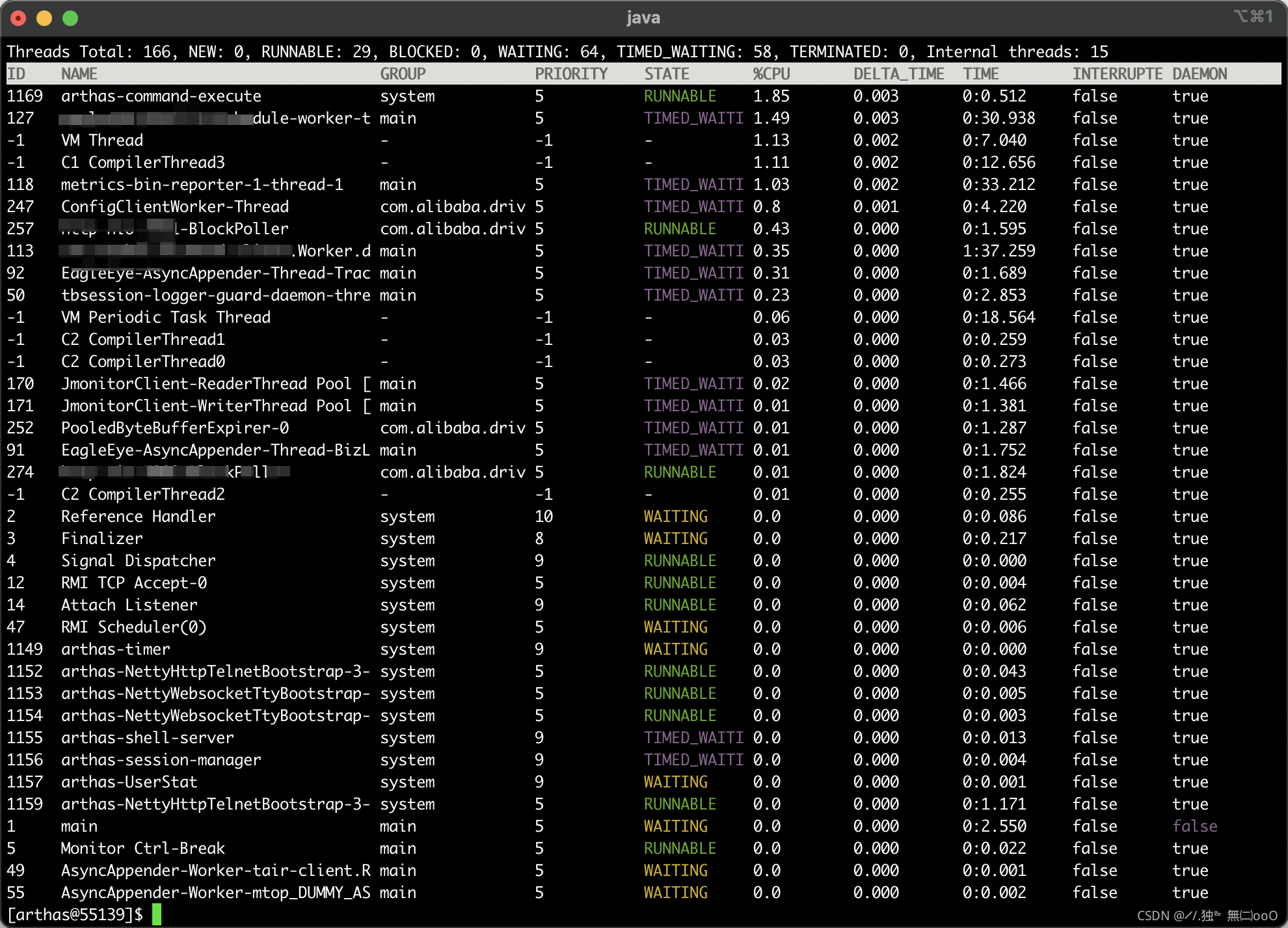The height and width of the screenshot is (928, 1288).
Task: Click priority 8 in Finalizer row
Action: (x=539, y=539)
